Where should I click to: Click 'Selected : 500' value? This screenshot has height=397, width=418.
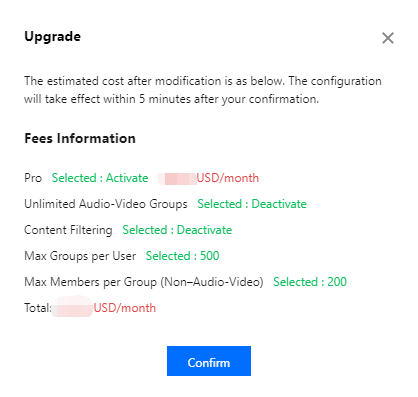point(183,256)
